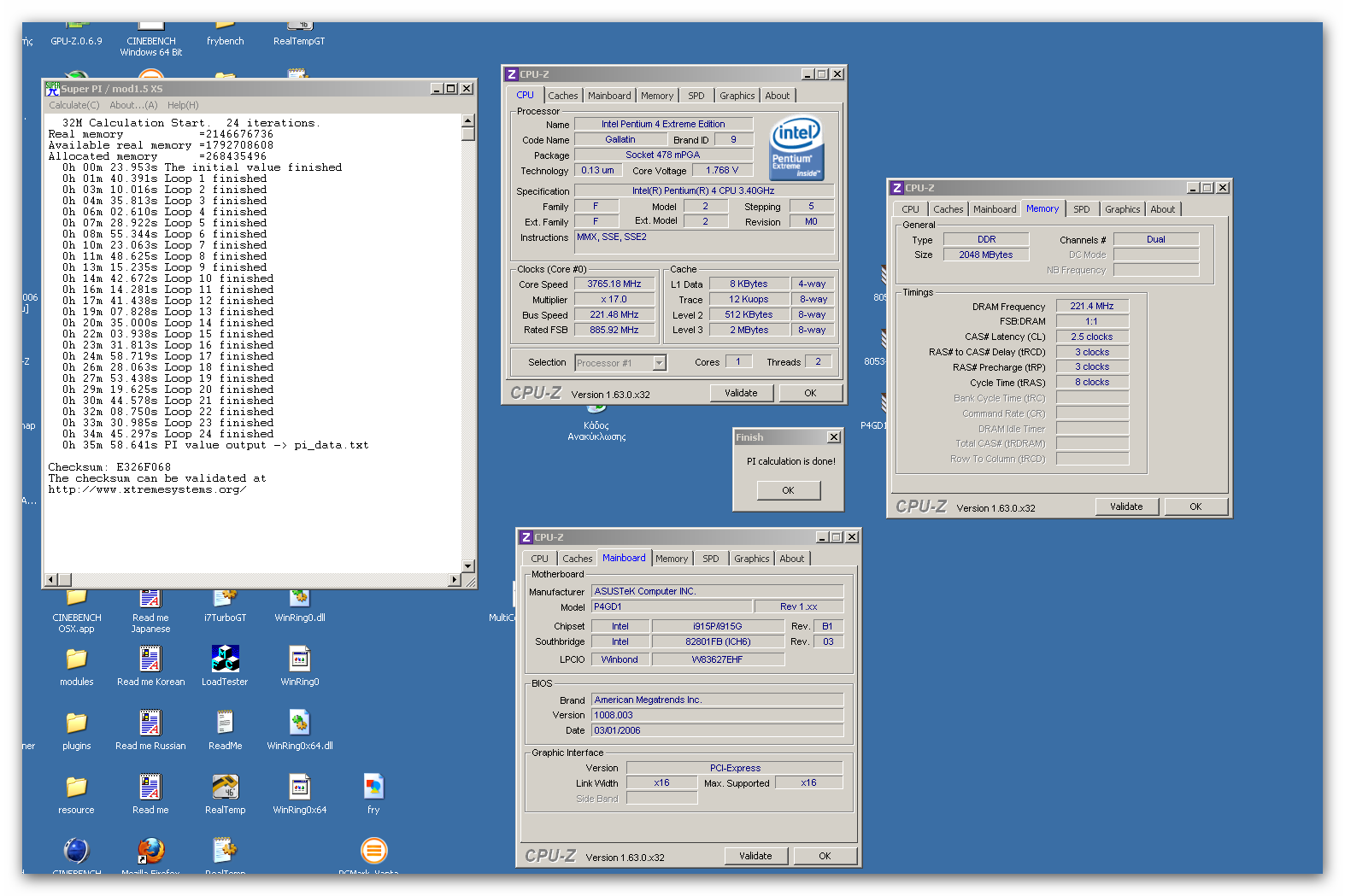Image resolution: width=1345 pixels, height=896 pixels.
Task: Click OK in the Mainboard CPU-Z window
Action: [x=825, y=856]
